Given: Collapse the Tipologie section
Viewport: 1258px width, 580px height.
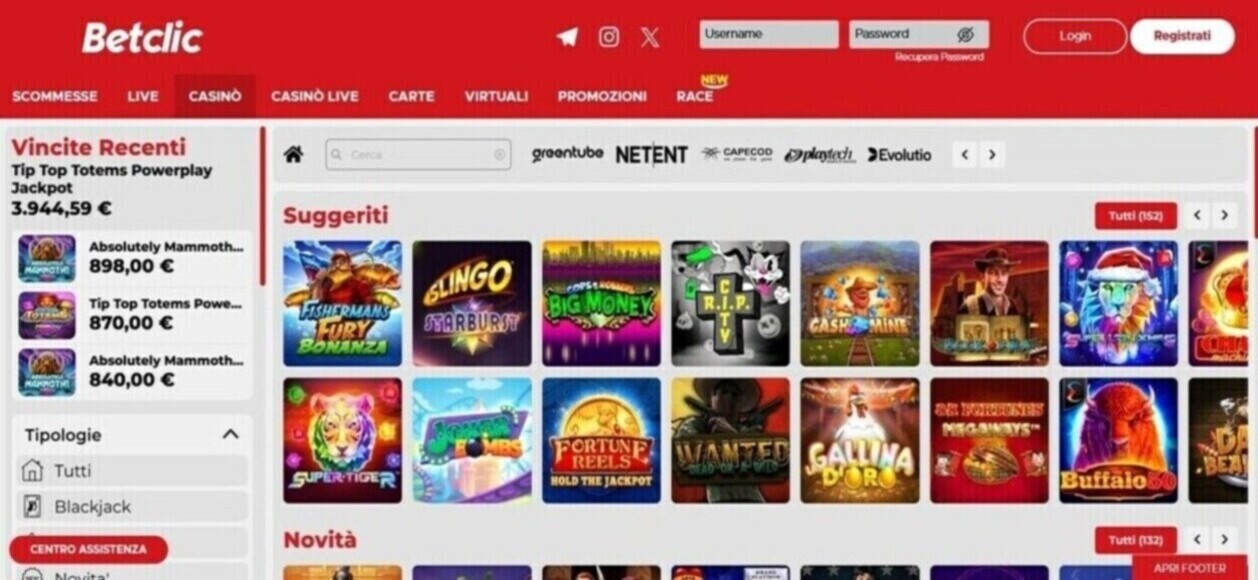Looking at the screenshot, I should (x=230, y=434).
